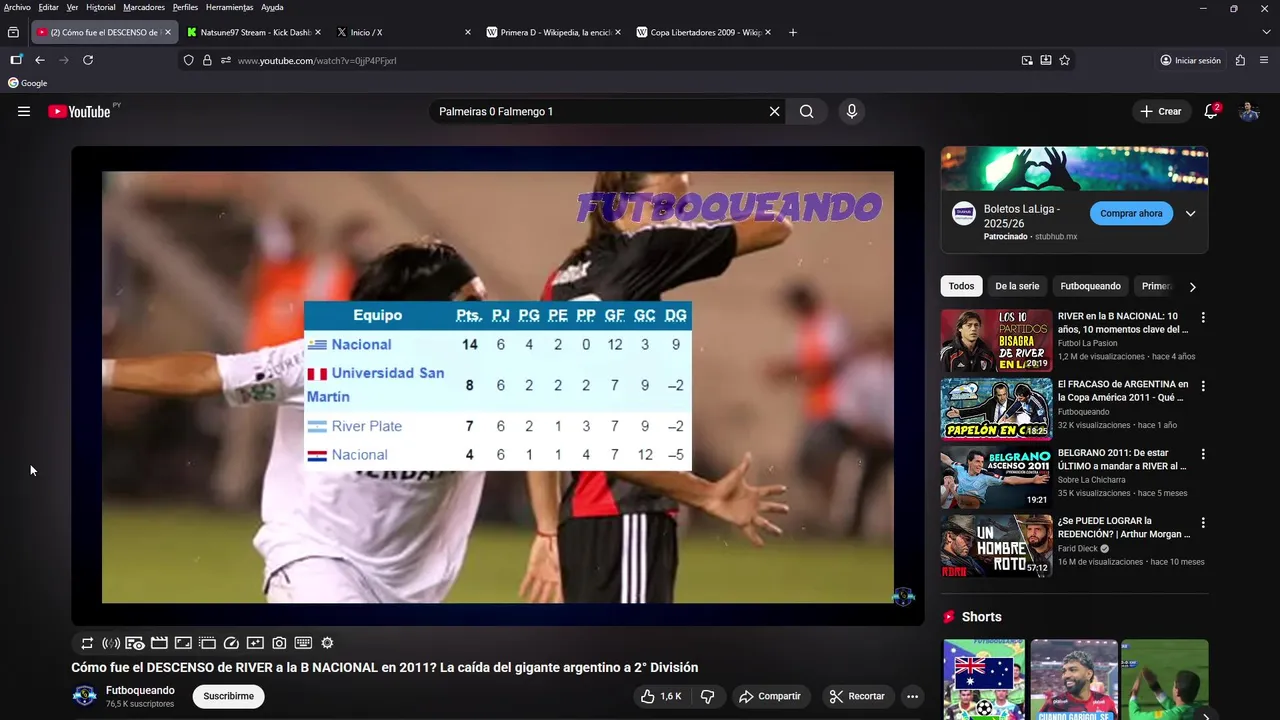
Task: Open options for ¿Se PUEDE LOGRAR video
Action: tap(1203, 522)
